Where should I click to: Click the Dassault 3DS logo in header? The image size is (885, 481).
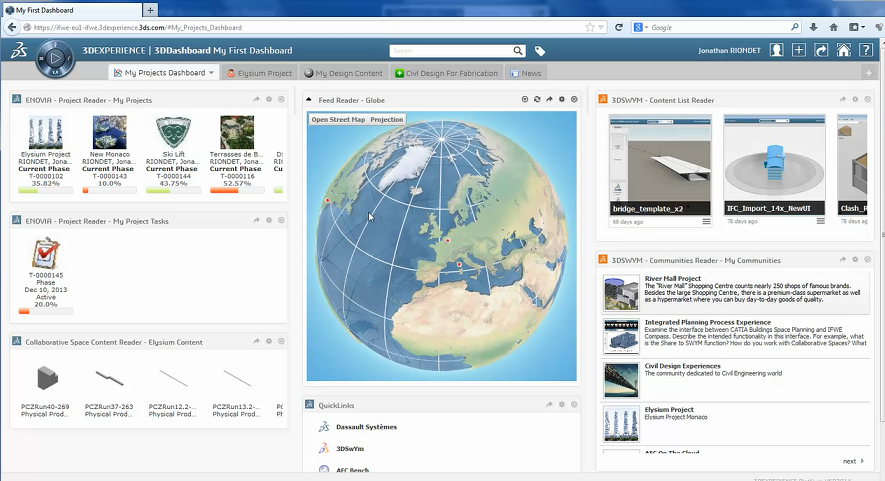(x=19, y=50)
